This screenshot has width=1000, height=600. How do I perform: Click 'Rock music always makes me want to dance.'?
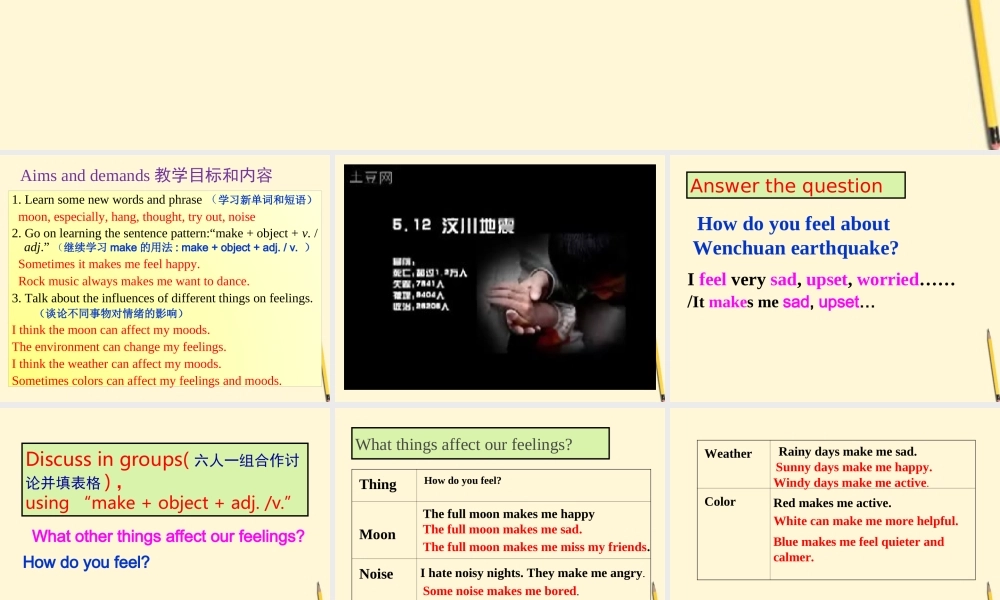(x=133, y=281)
